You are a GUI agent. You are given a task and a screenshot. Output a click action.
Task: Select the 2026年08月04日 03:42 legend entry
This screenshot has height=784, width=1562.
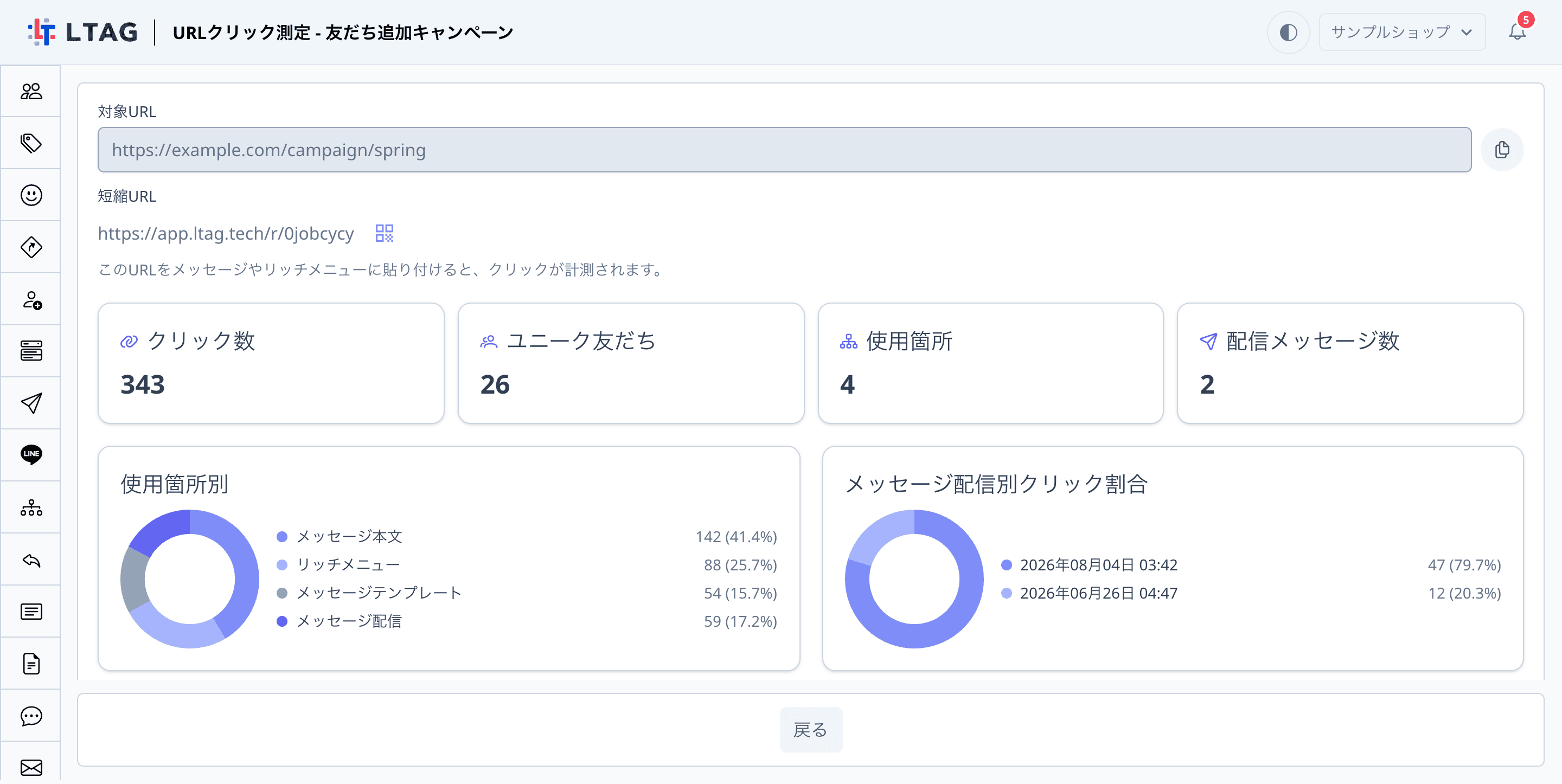click(1250, 564)
